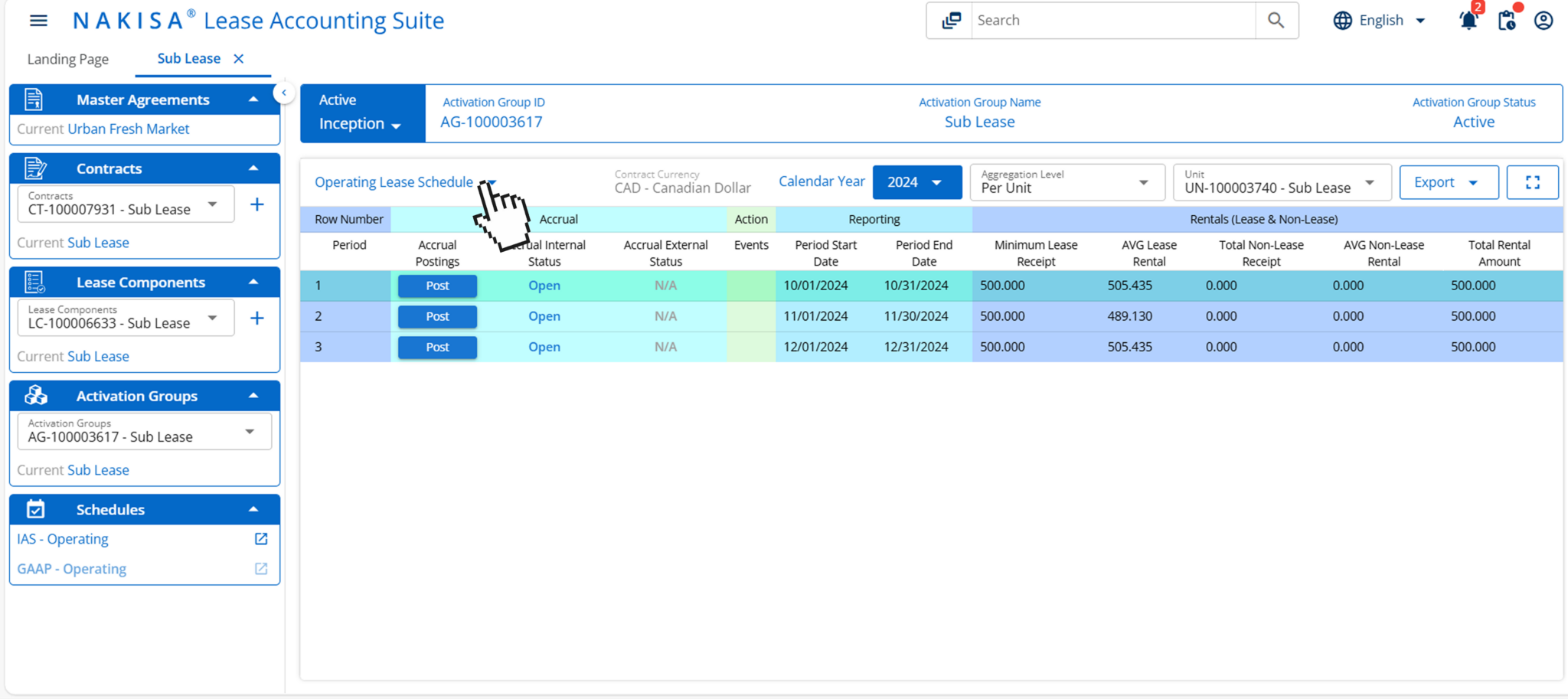Enter fullscreen view of the schedule table
The width and height of the screenshot is (1568, 699).
point(1533,182)
